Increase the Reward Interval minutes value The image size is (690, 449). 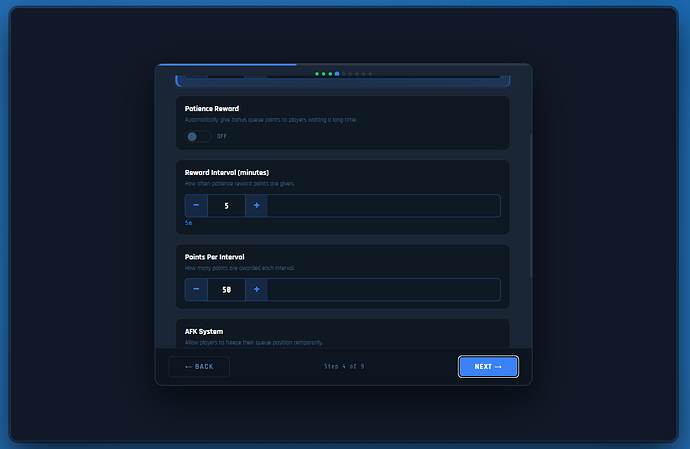[x=257, y=206]
